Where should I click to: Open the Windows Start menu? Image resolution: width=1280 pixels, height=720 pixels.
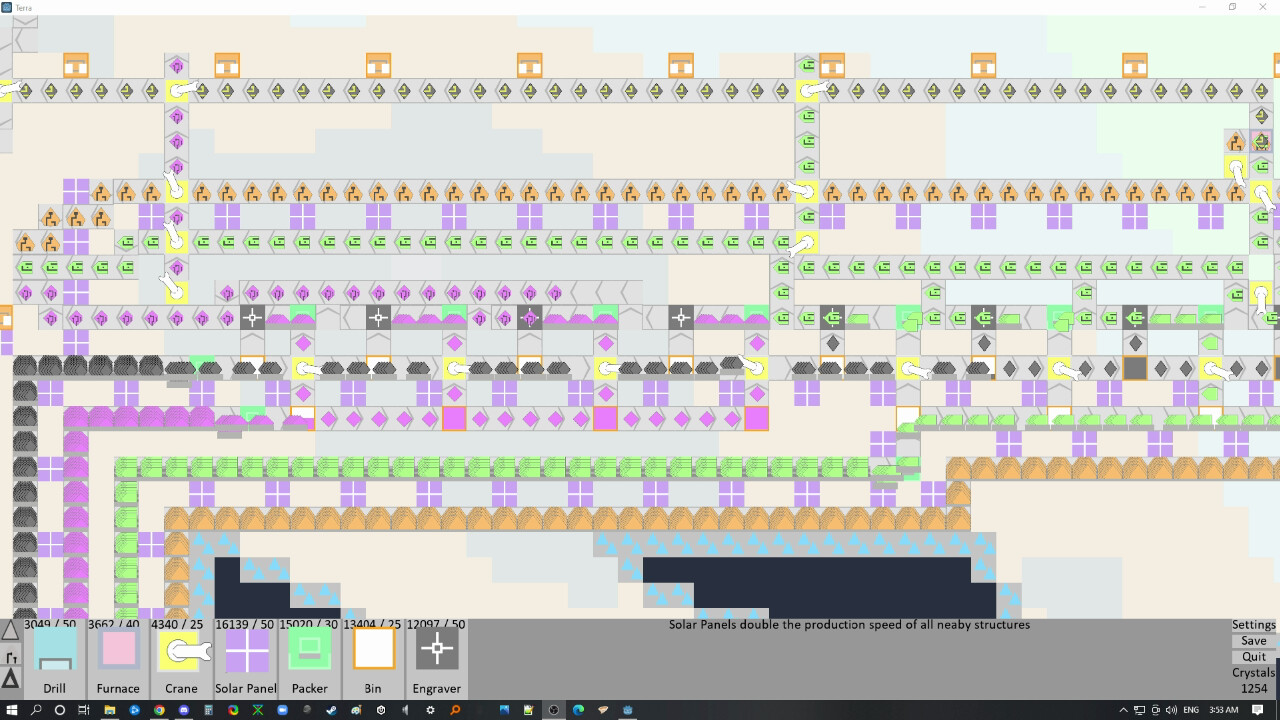[12, 710]
